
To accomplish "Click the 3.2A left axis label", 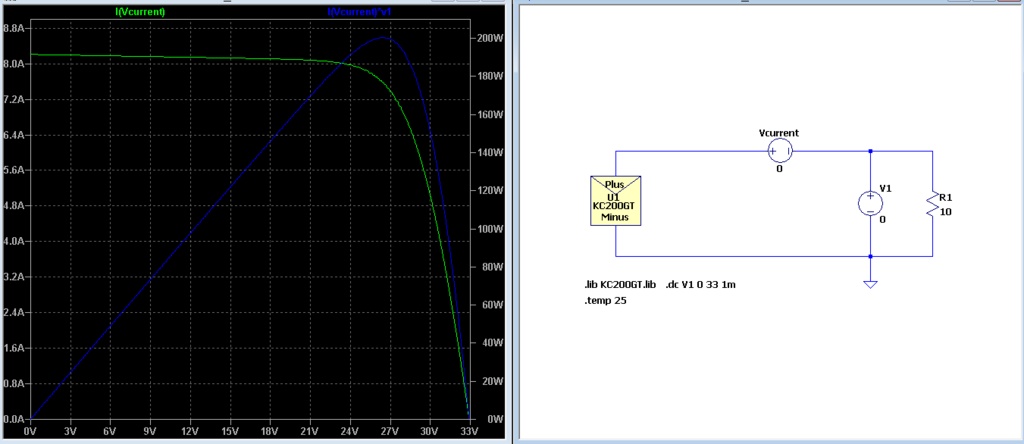I will pos(14,277).
